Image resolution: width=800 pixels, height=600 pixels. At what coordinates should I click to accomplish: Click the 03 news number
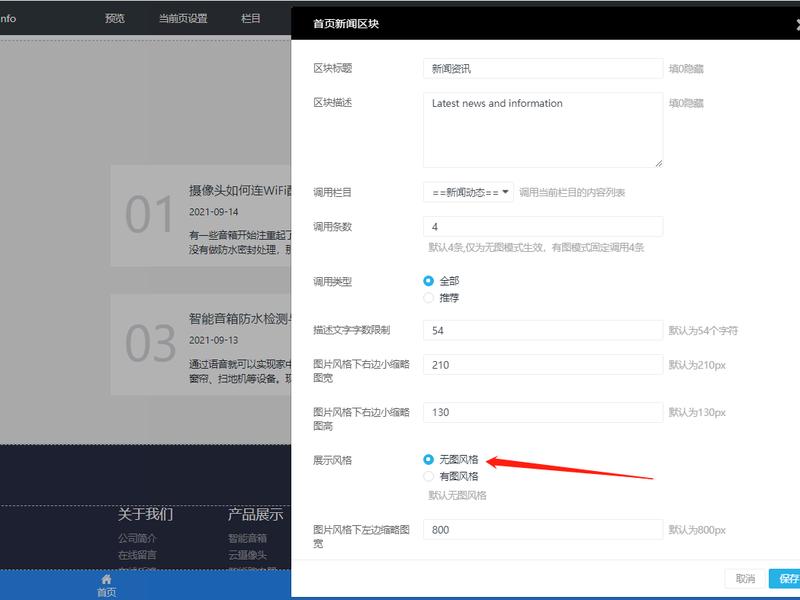tap(151, 343)
